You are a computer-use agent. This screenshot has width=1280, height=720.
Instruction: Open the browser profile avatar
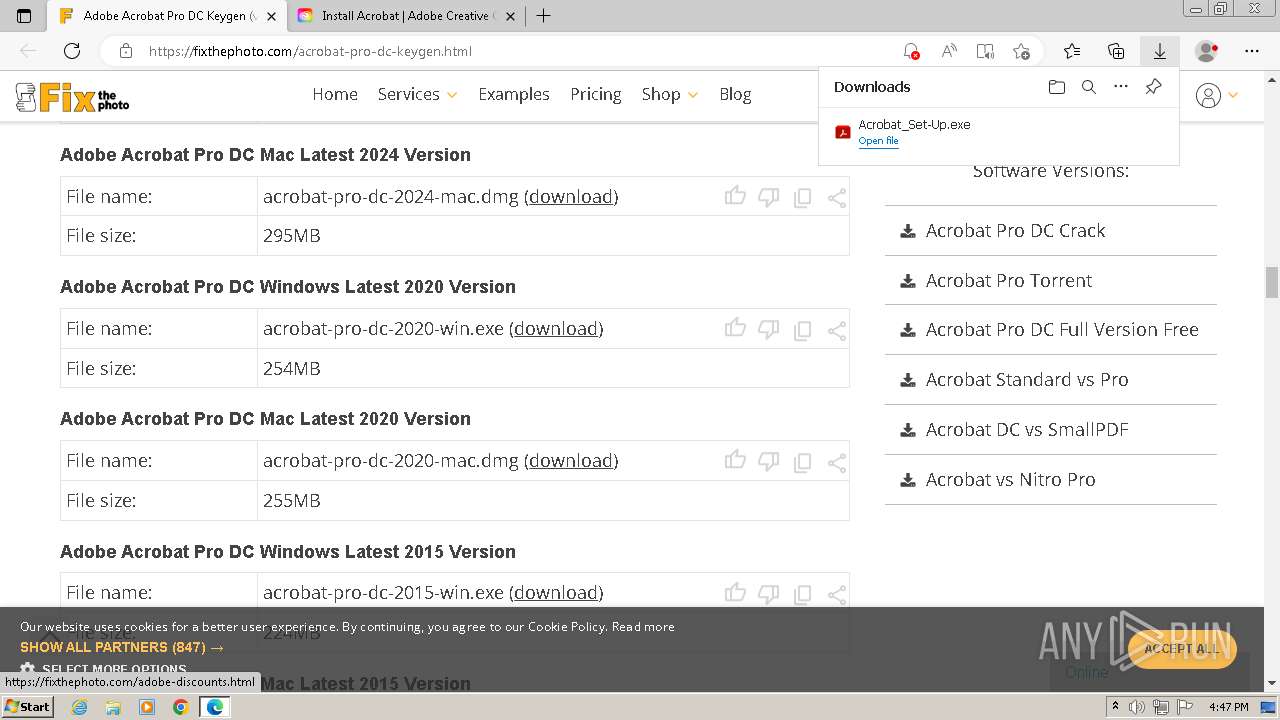click(1207, 51)
